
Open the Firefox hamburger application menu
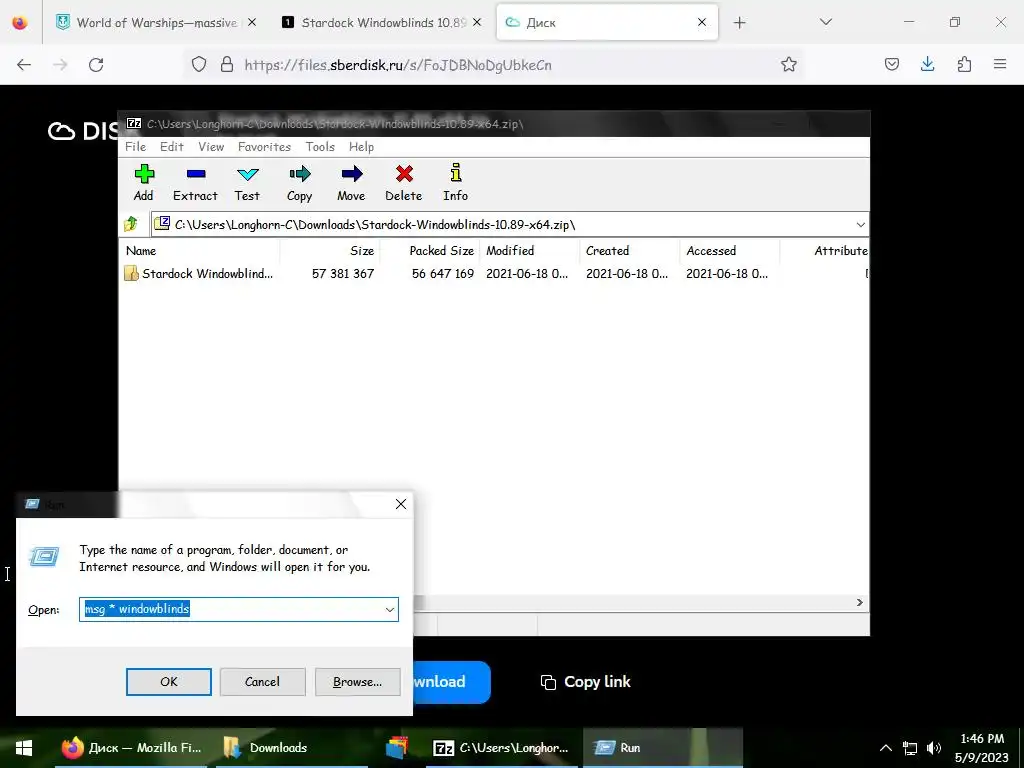click(1000, 64)
